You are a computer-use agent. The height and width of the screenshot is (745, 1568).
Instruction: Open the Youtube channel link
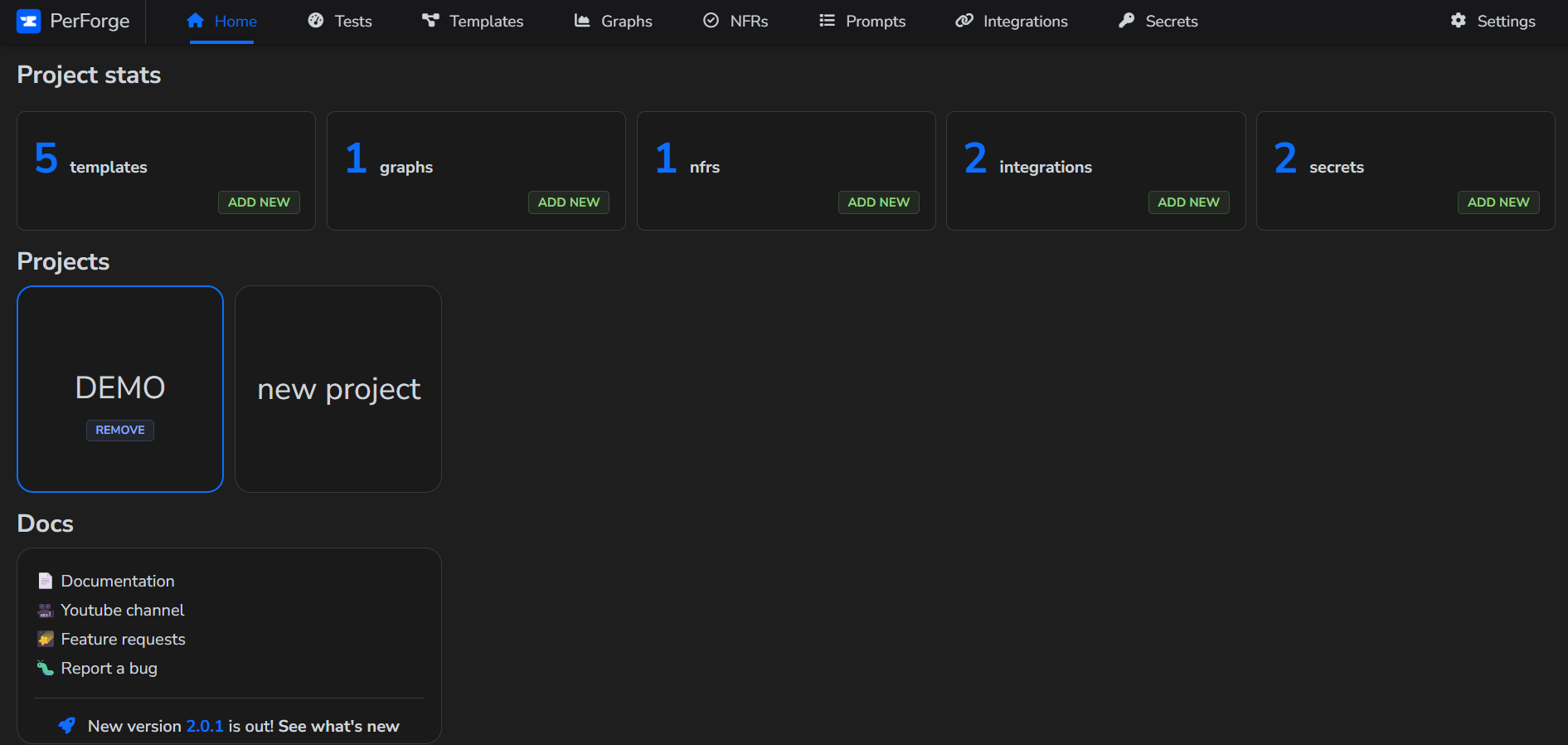pyautogui.click(x=123, y=610)
